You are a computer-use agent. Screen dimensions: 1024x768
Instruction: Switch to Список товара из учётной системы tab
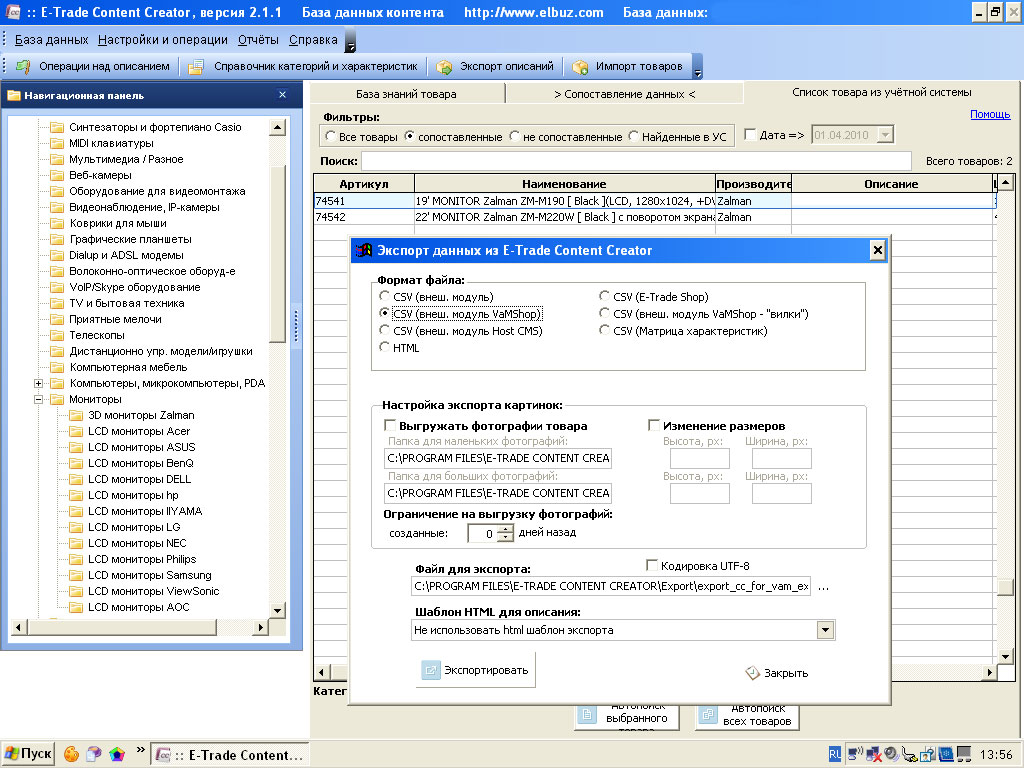pyautogui.click(x=882, y=93)
